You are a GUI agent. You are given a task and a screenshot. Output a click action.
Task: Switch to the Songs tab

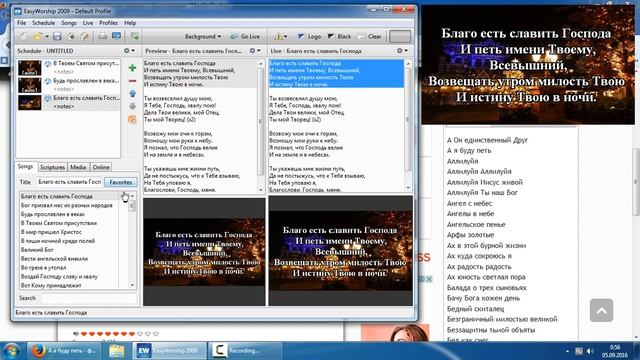25,167
